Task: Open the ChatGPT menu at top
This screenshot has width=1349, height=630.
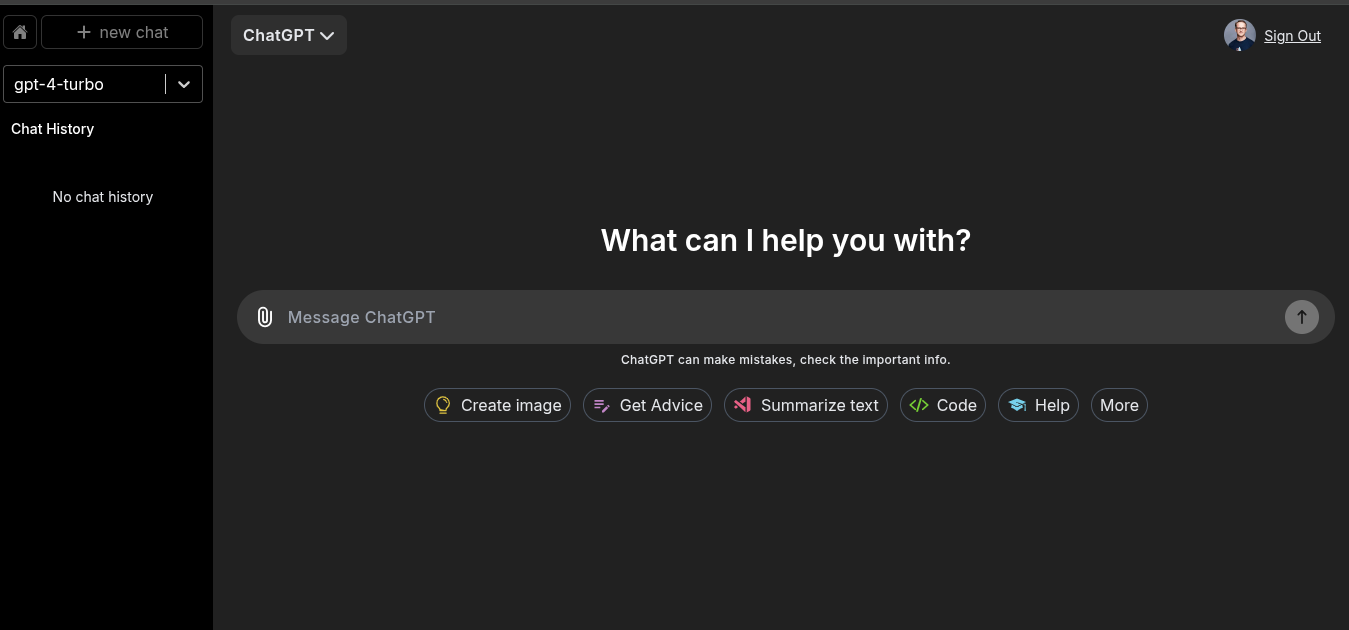Action: pos(288,35)
